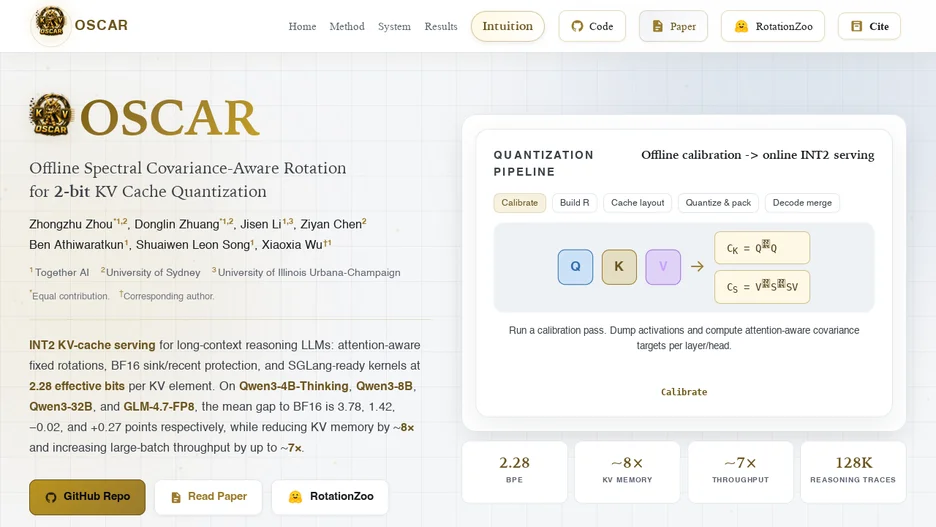Open the bottom RotationZoo button

click(330, 497)
